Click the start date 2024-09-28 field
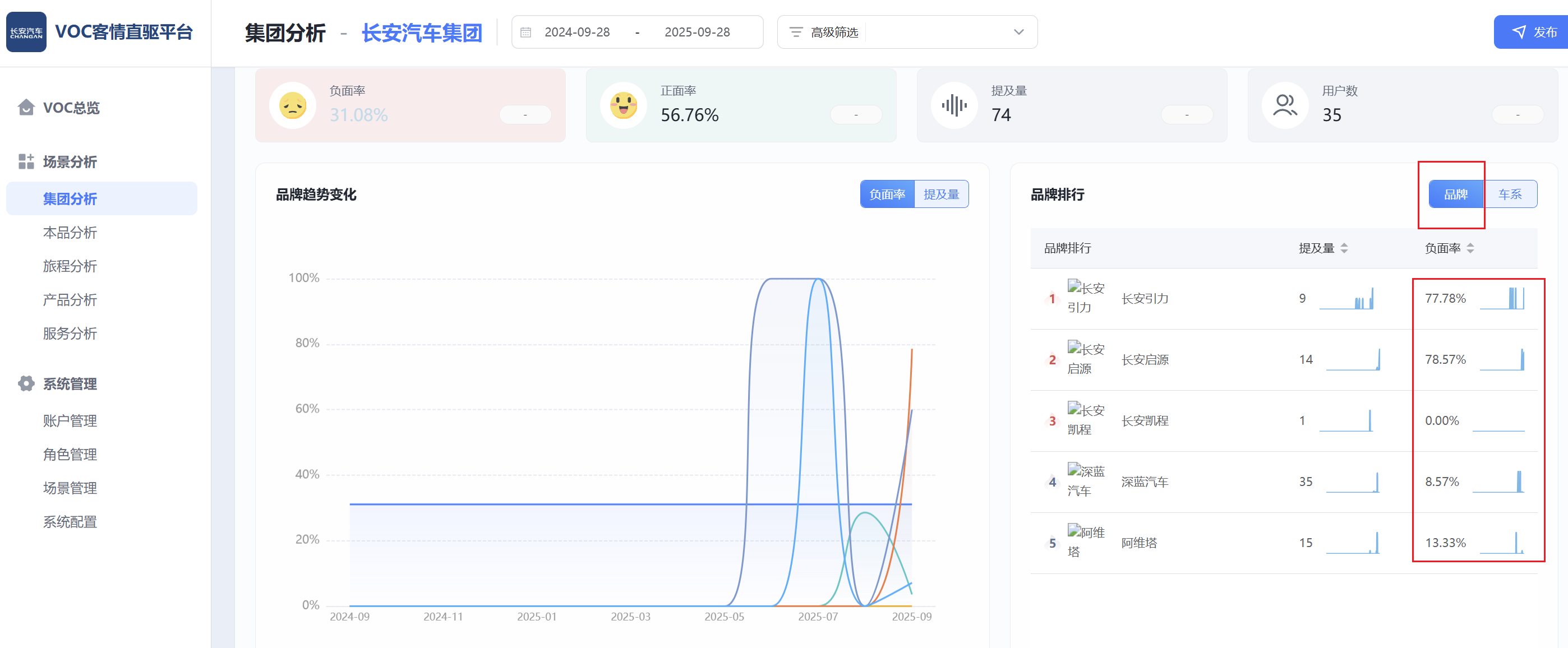The height and width of the screenshot is (648, 1568). coord(577,33)
